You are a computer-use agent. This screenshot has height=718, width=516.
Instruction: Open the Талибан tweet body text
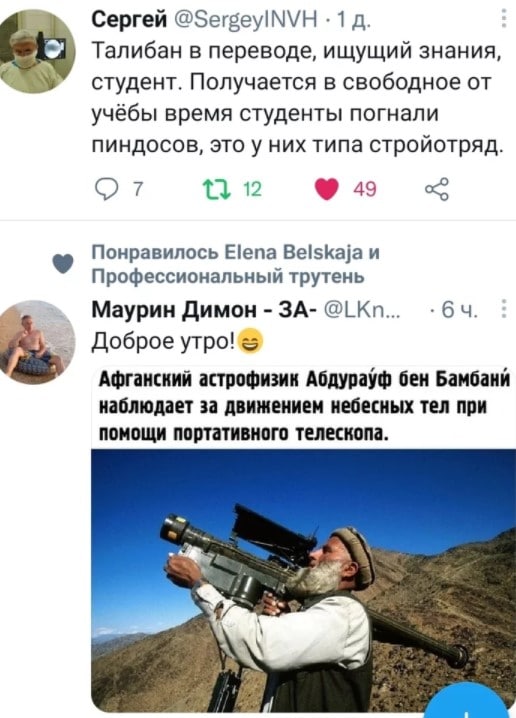click(298, 98)
